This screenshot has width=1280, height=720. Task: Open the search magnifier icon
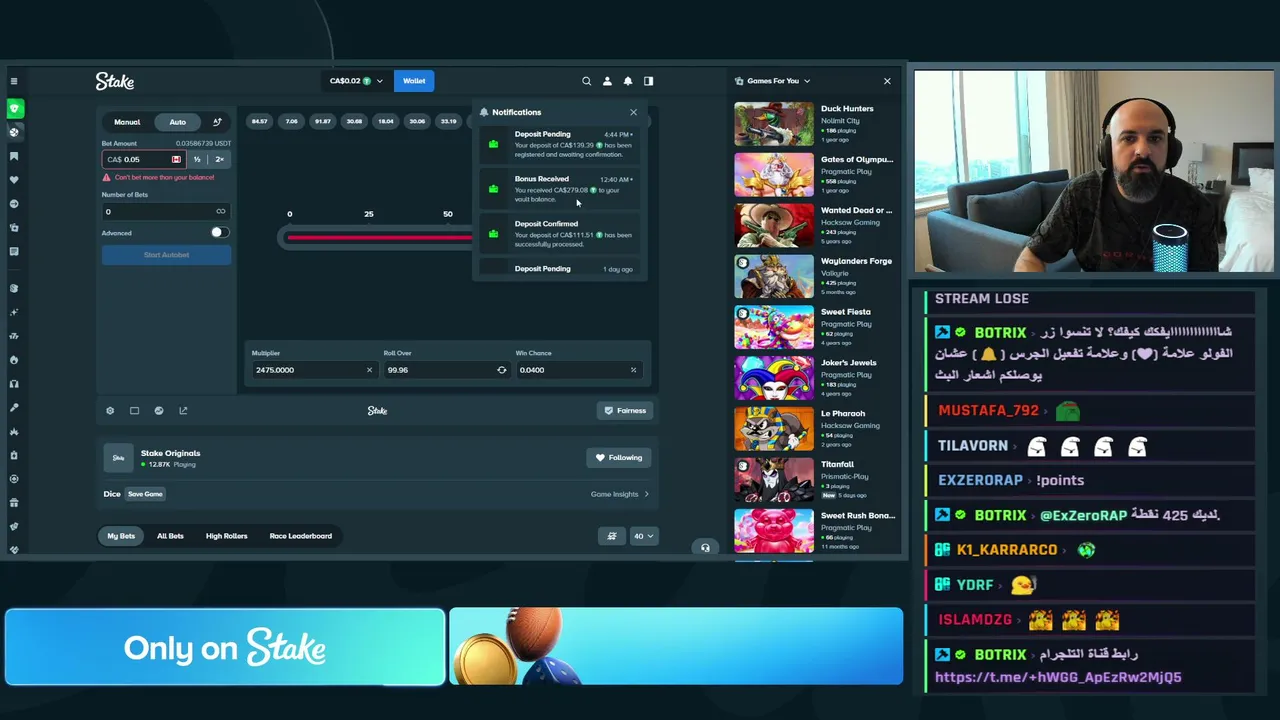(x=587, y=81)
